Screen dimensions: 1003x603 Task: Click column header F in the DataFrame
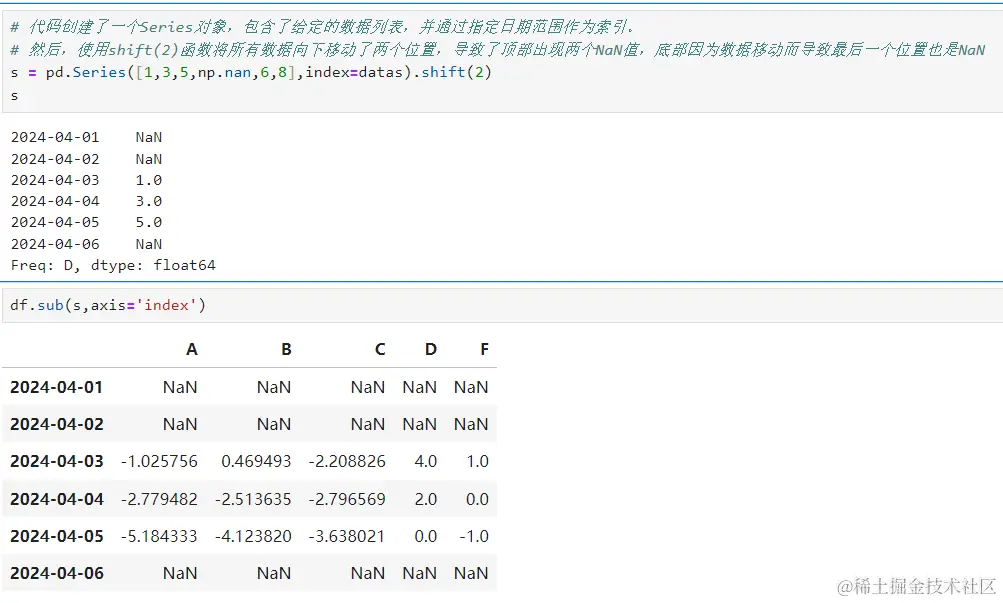coord(484,349)
